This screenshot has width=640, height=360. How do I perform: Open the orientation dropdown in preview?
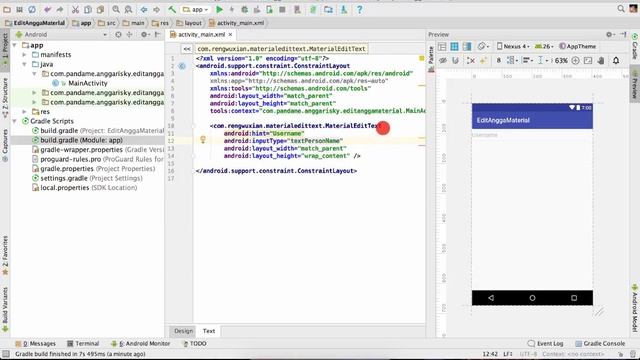483,47
